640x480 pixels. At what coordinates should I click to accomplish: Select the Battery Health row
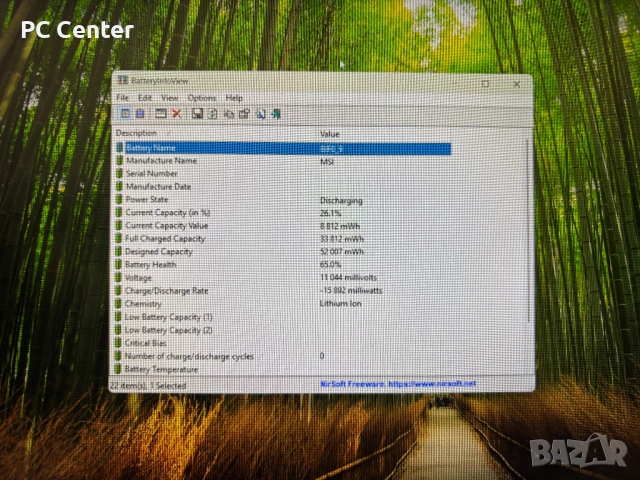151,265
